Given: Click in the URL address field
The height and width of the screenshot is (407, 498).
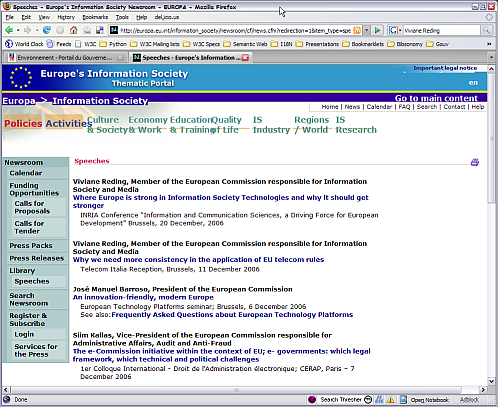Looking at the screenshot, I should [235, 30].
